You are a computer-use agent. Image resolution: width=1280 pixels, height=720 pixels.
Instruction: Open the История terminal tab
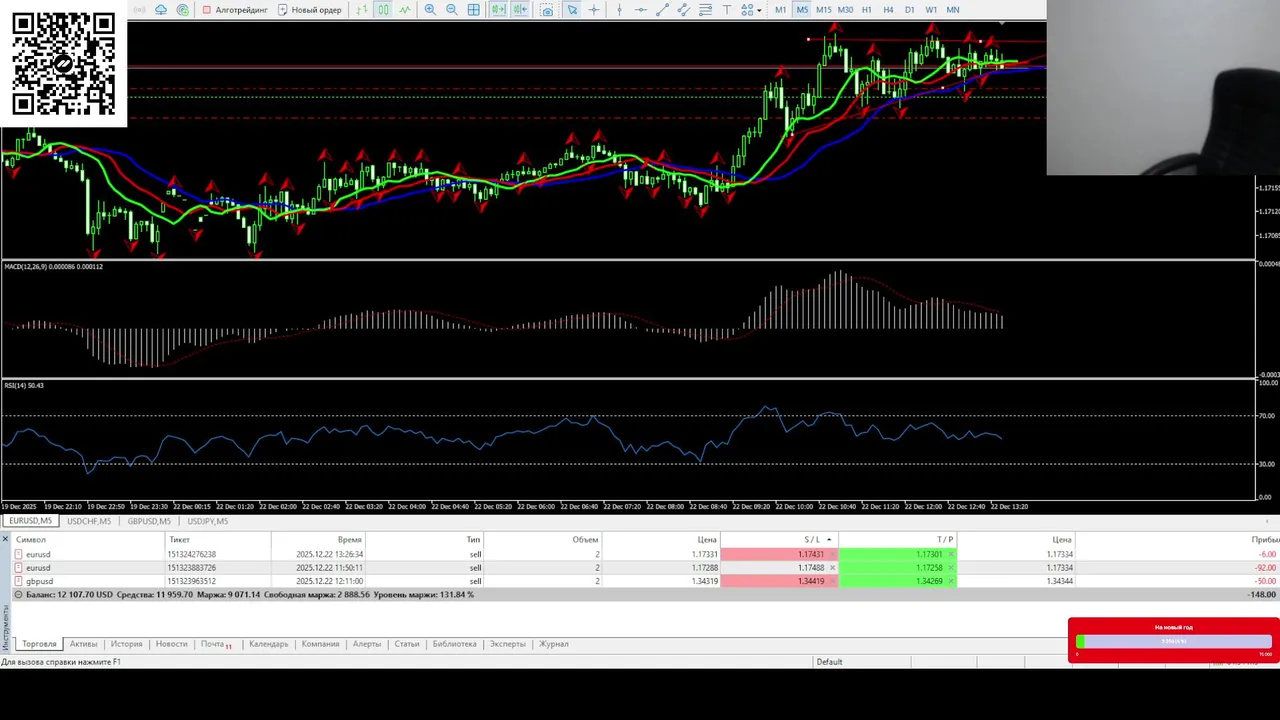[x=126, y=644]
